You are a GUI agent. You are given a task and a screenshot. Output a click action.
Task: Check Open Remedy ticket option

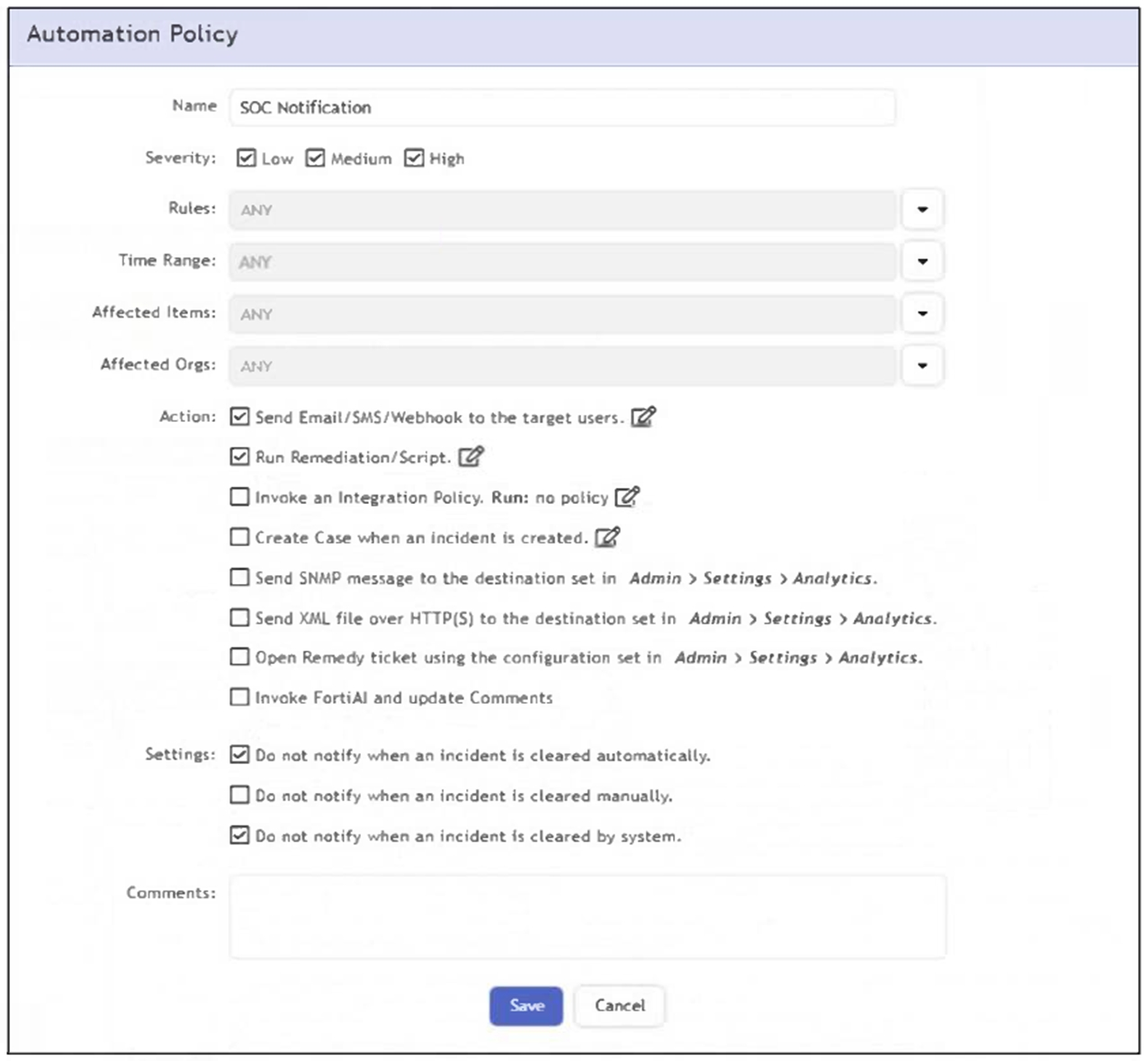(x=239, y=657)
